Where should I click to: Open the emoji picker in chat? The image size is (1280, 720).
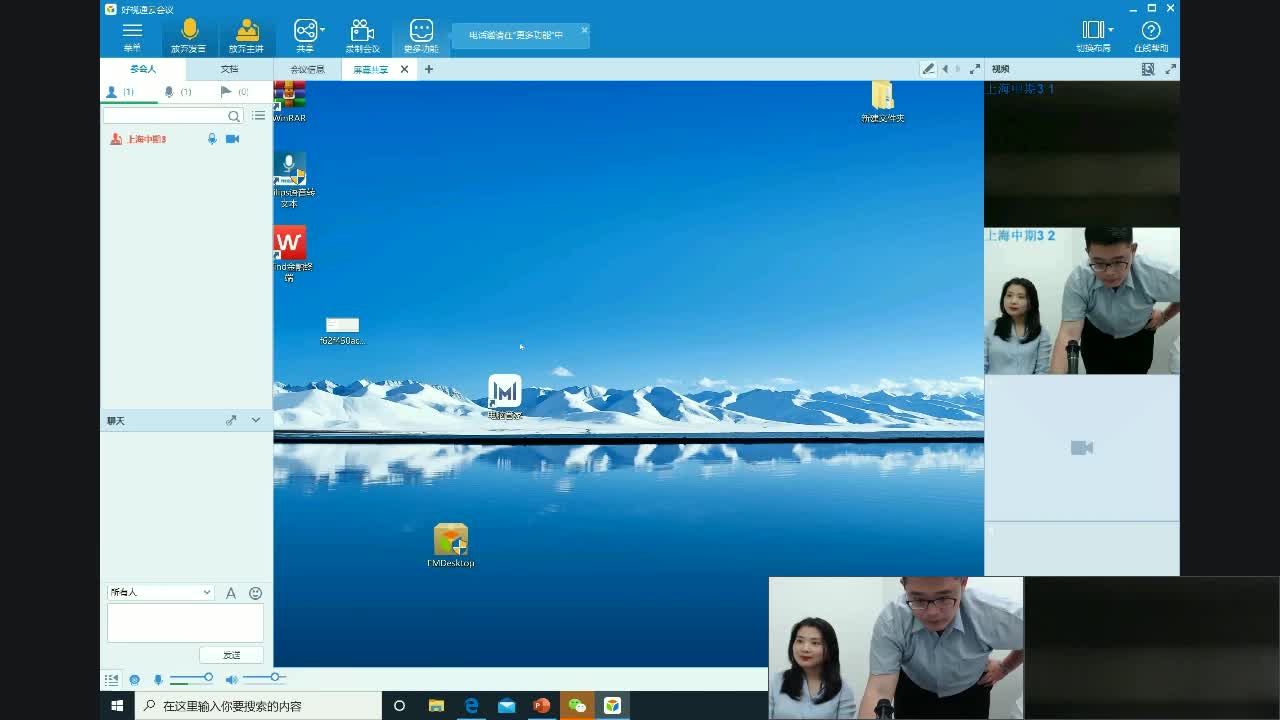pos(255,593)
